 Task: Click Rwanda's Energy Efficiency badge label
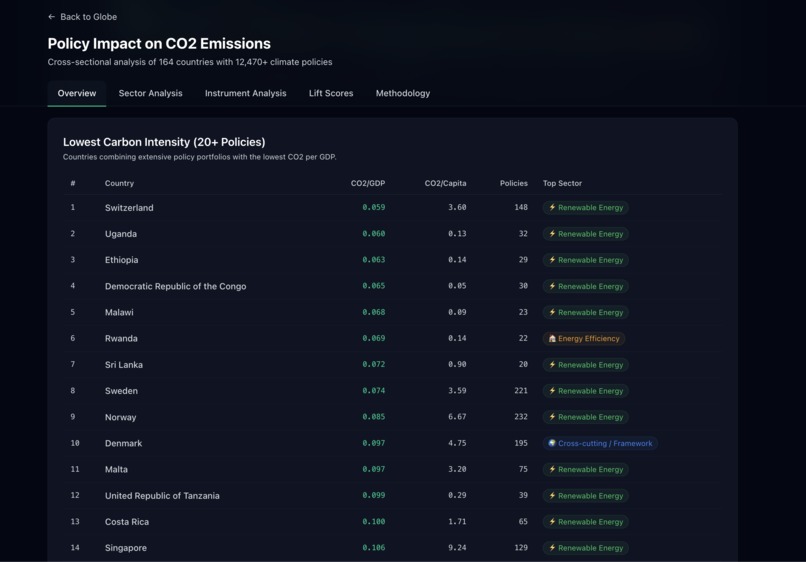click(589, 338)
